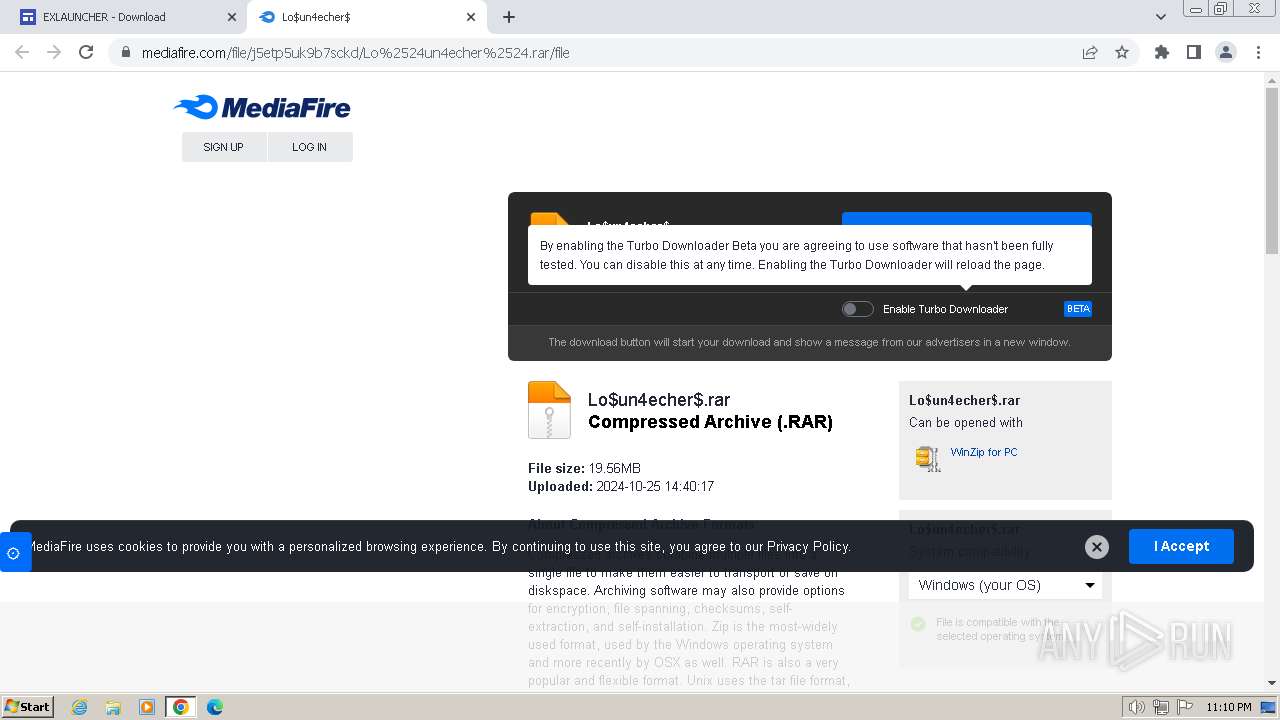Open network icon in system tray
The height and width of the screenshot is (720, 1280).
click(1161, 707)
